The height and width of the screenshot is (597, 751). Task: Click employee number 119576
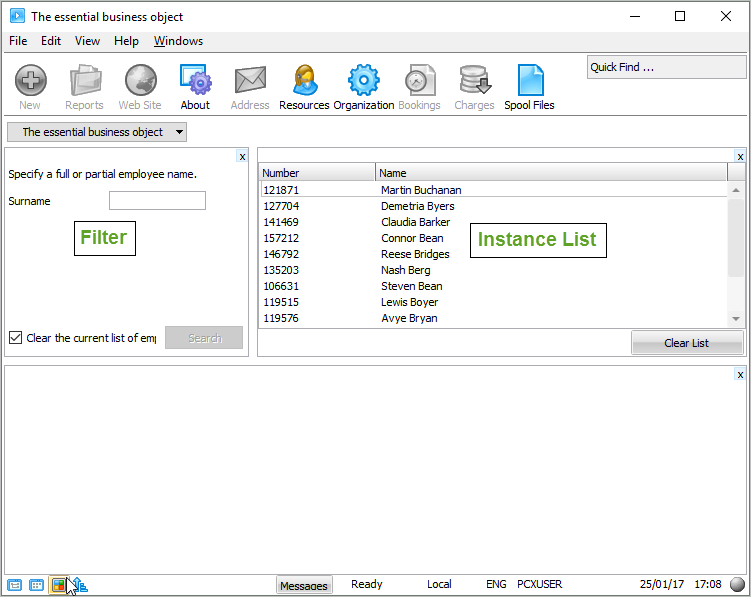tap(281, 318)
